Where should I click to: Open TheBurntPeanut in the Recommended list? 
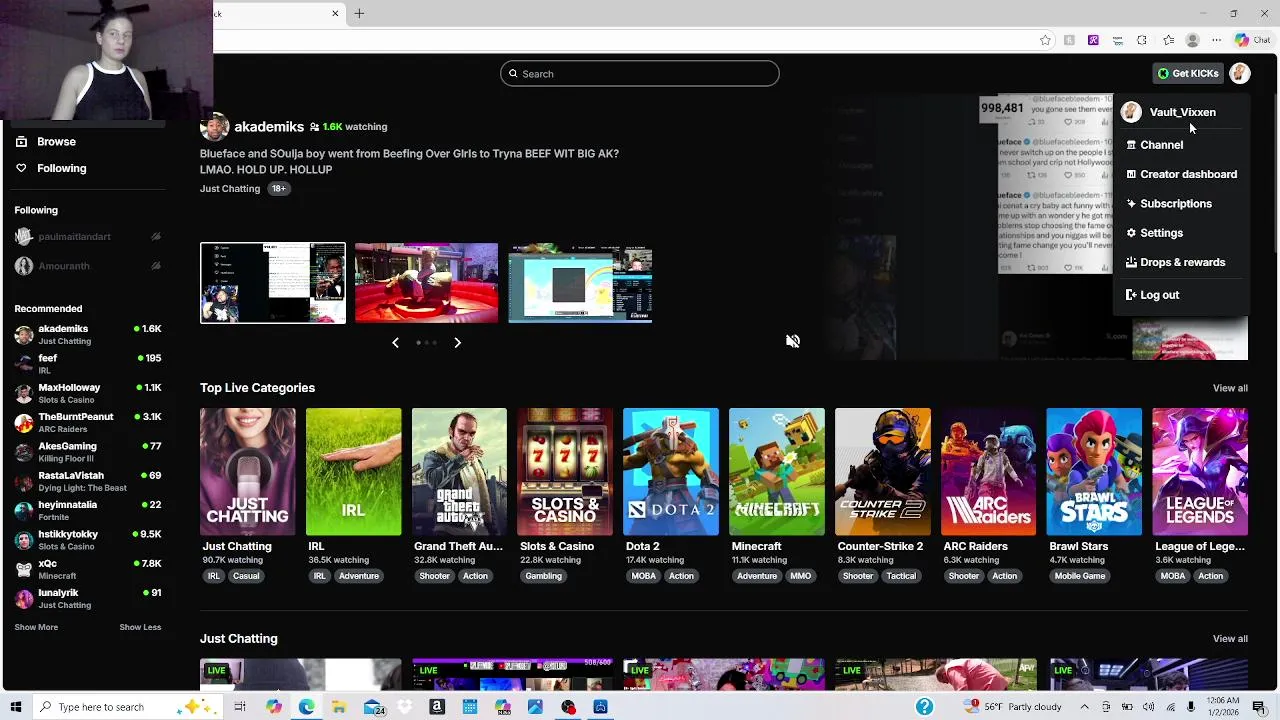(x=88, y=422)
